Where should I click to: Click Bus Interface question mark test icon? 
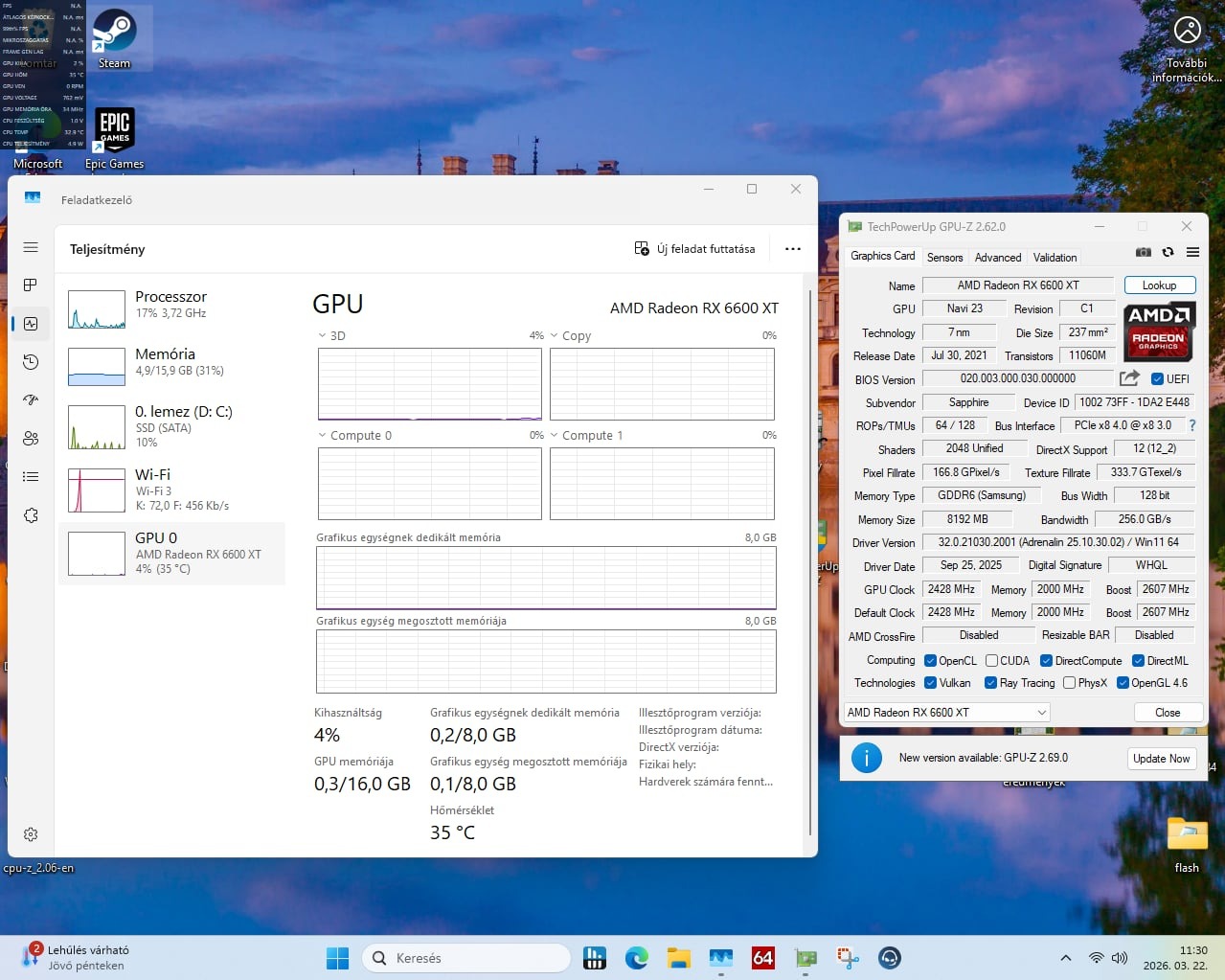[1192, 425]
